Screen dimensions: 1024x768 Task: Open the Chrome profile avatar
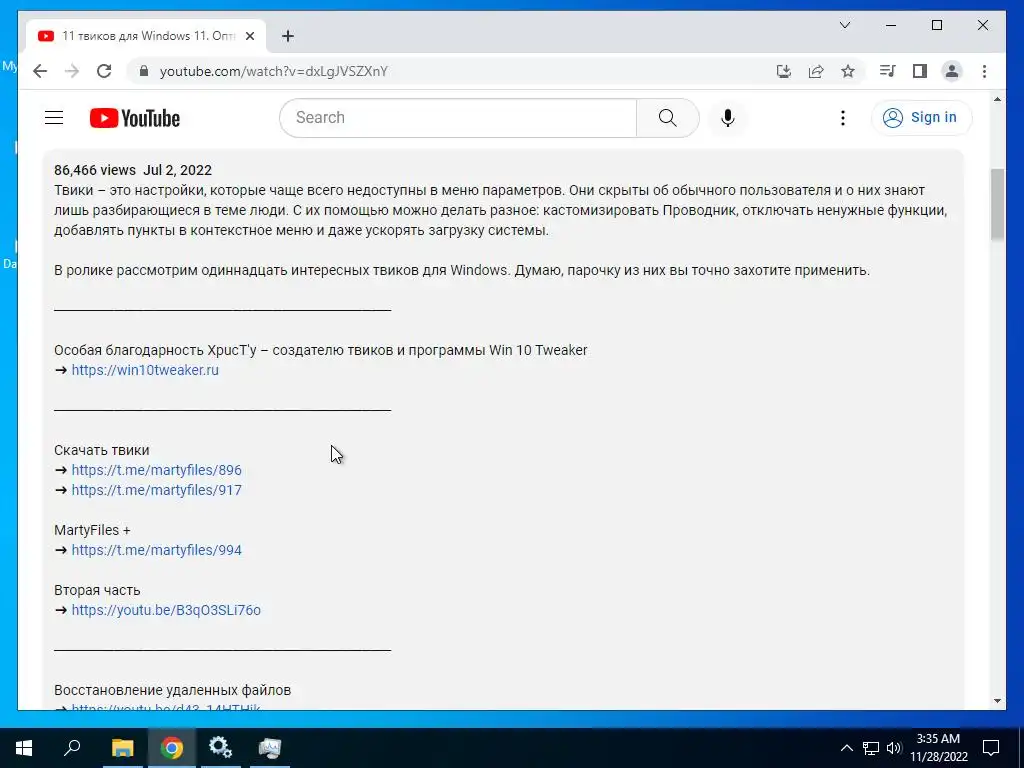click(952, 71)
